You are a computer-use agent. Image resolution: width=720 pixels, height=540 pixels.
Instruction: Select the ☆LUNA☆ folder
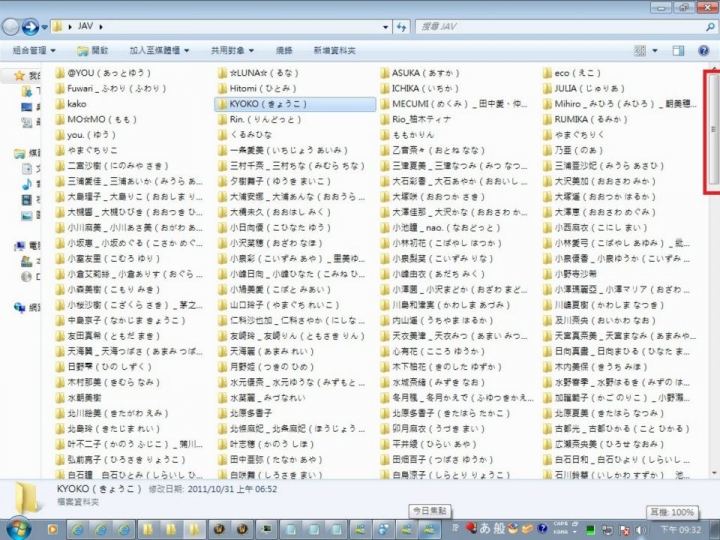tap(259, 73)
